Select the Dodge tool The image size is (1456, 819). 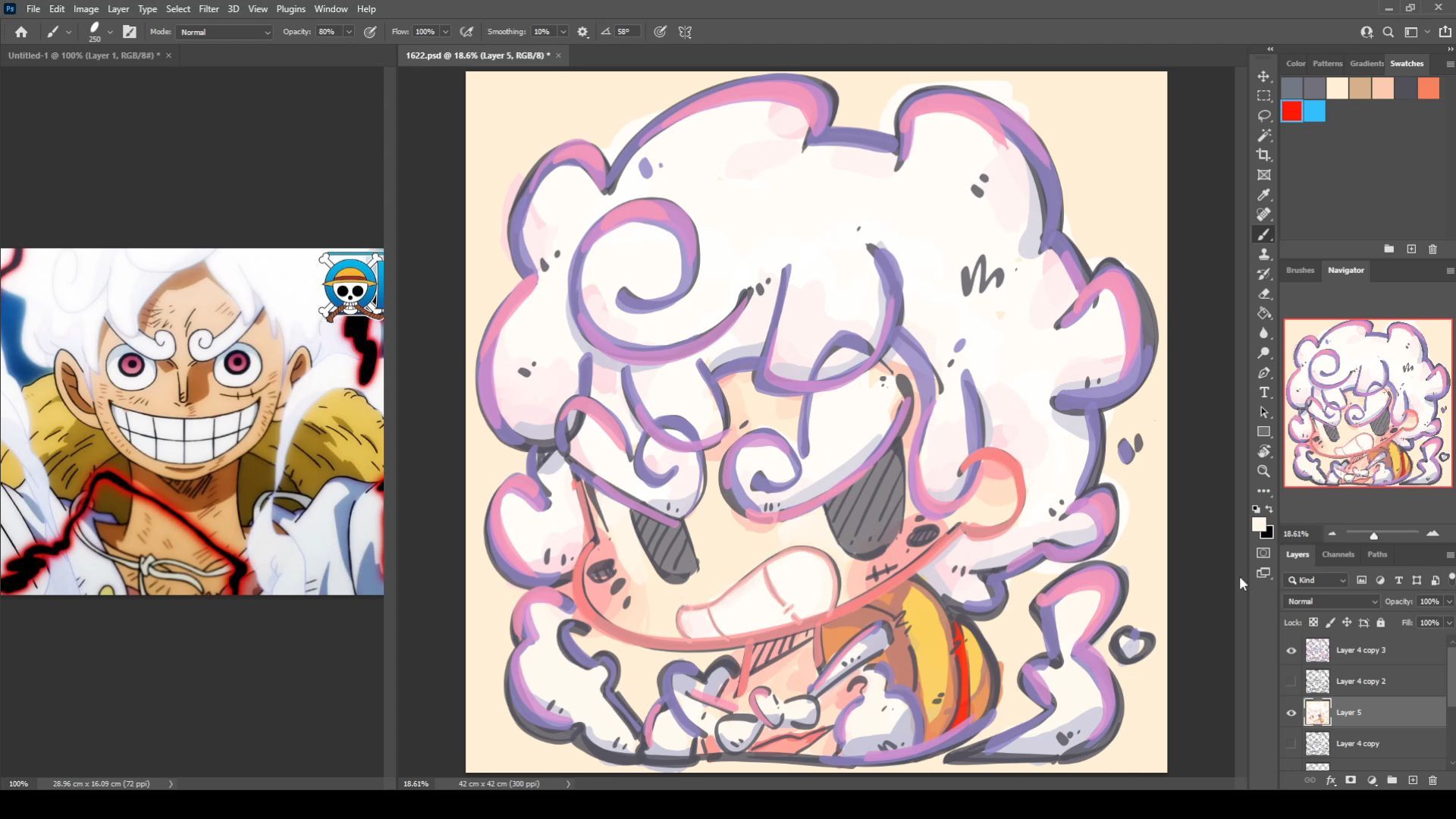point(1264,353)
